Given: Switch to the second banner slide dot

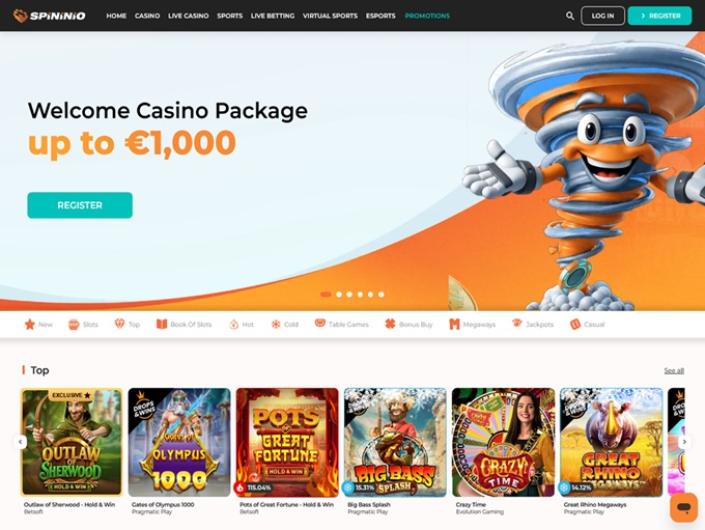Looking at the screenshot, I should tap(339, 294).
